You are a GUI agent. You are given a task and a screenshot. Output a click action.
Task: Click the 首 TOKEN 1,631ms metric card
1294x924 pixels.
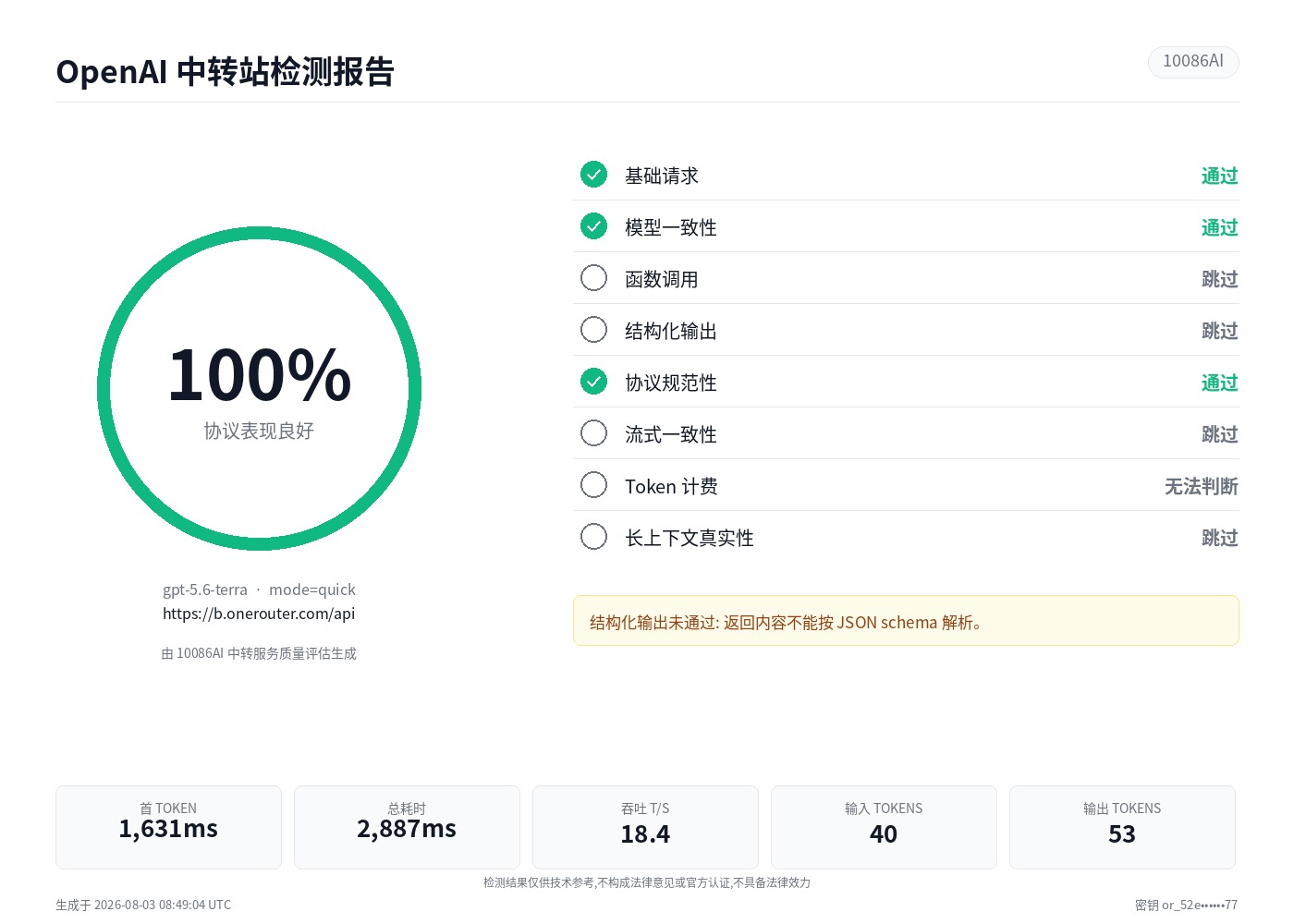[168, 827]
